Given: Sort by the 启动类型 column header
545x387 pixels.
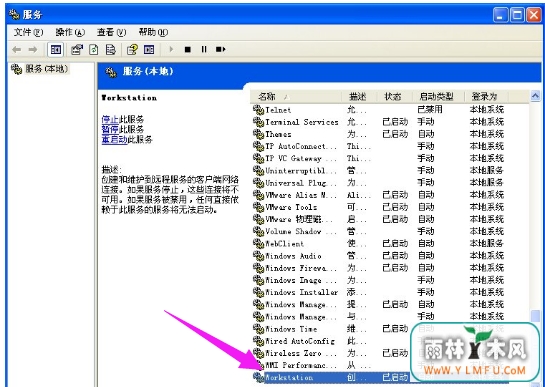Looking at the screenshot, I should coord(438,96).
